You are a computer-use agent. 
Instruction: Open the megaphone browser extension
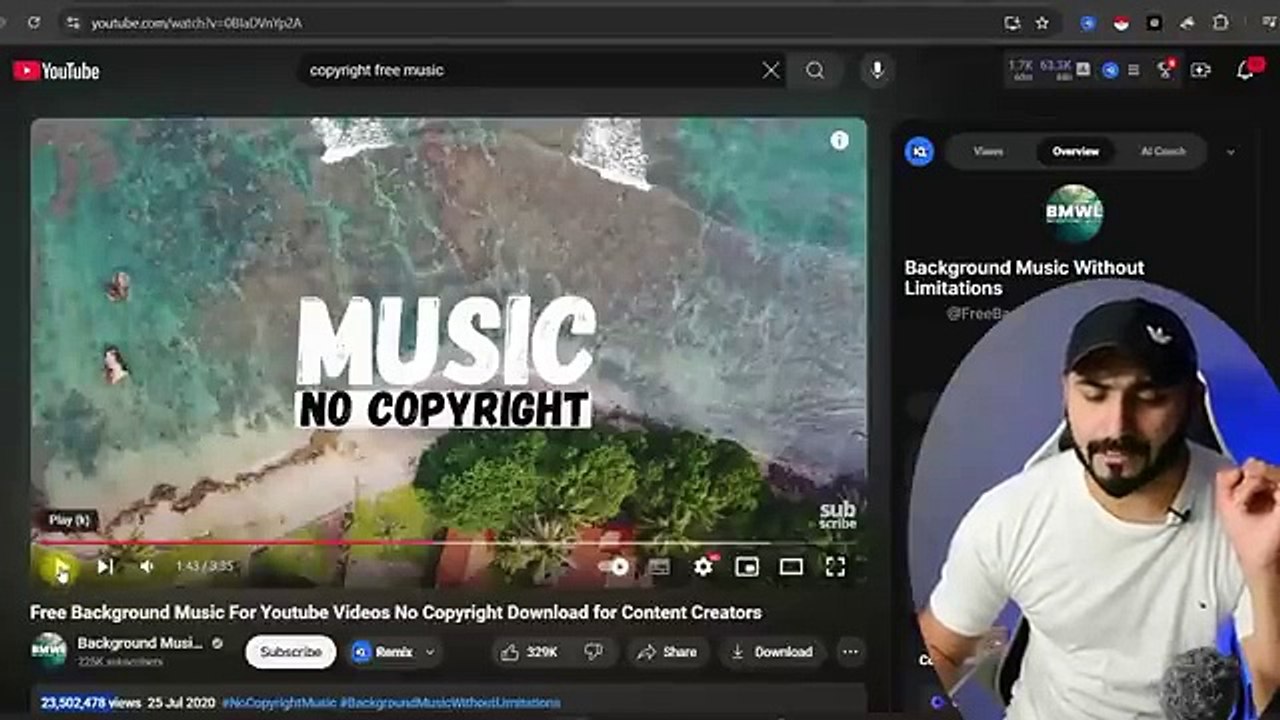[x=1187, y=22]
